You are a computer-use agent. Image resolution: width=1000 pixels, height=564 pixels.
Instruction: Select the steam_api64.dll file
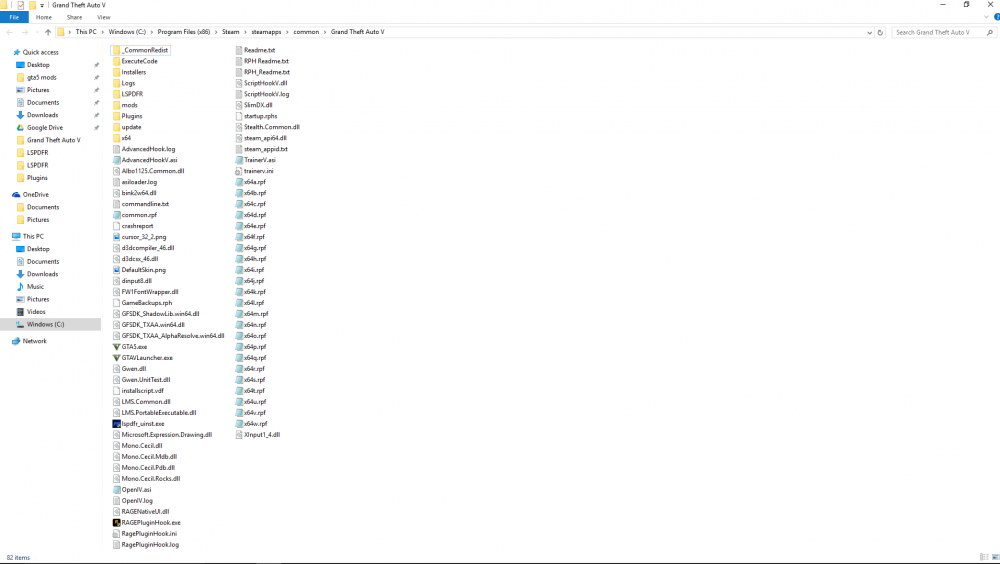pyautogui.click(x=265, y=138)
